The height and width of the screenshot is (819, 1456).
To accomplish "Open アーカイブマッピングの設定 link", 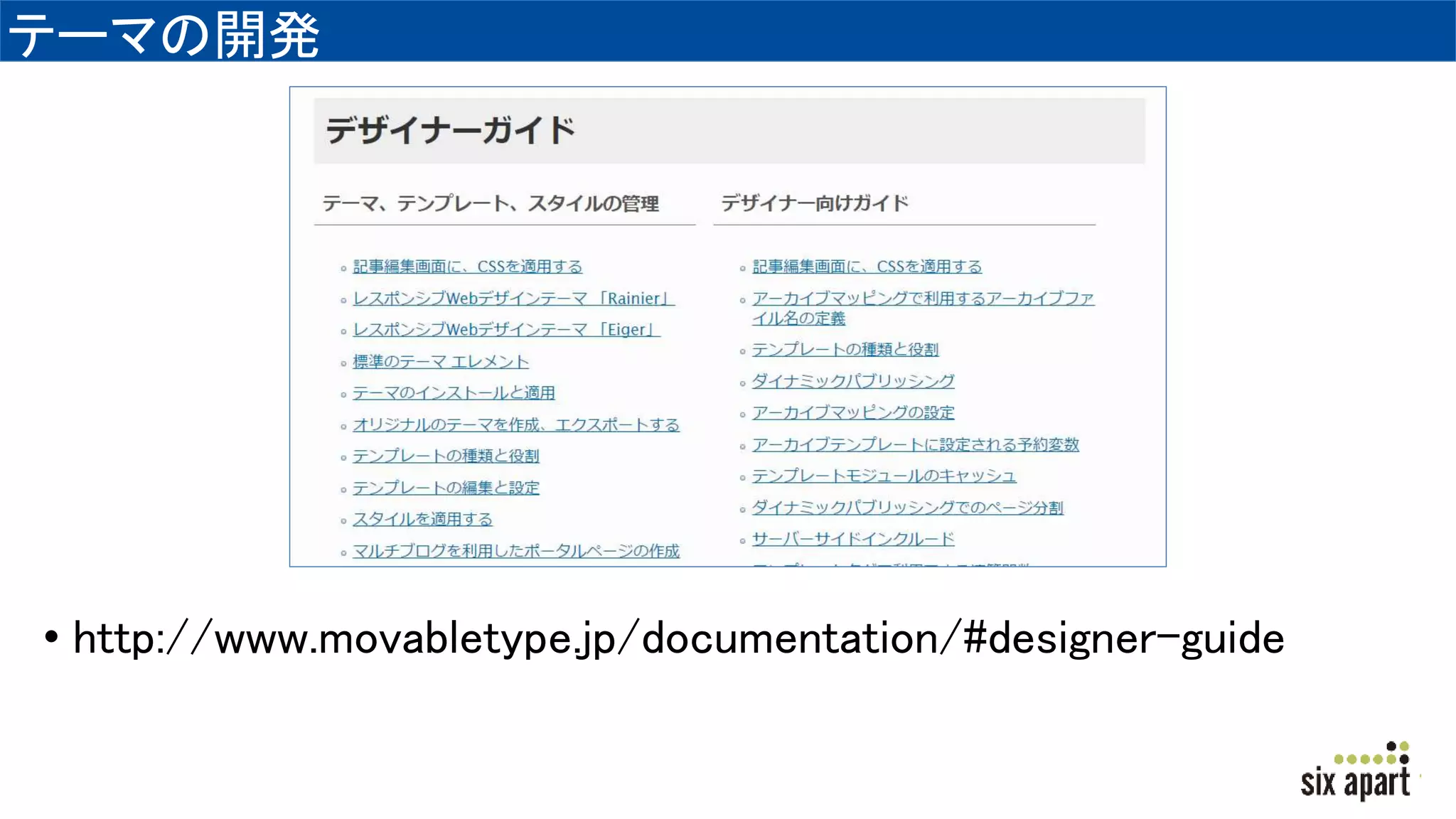I will (853, 412).
